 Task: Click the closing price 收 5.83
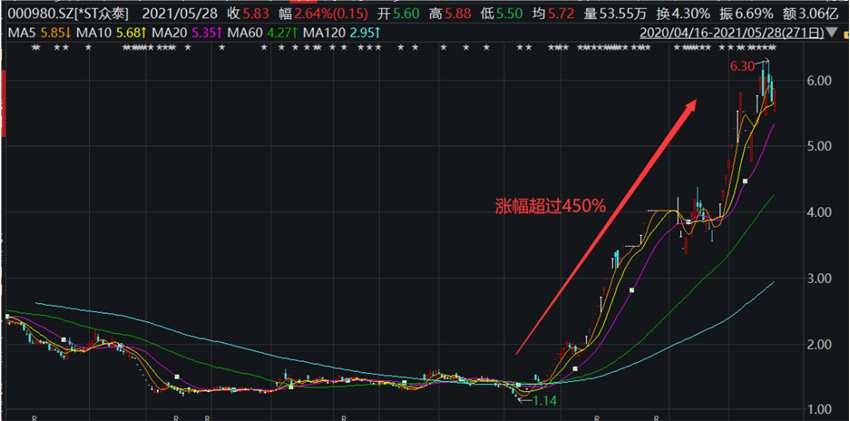[x=249, y=12]
